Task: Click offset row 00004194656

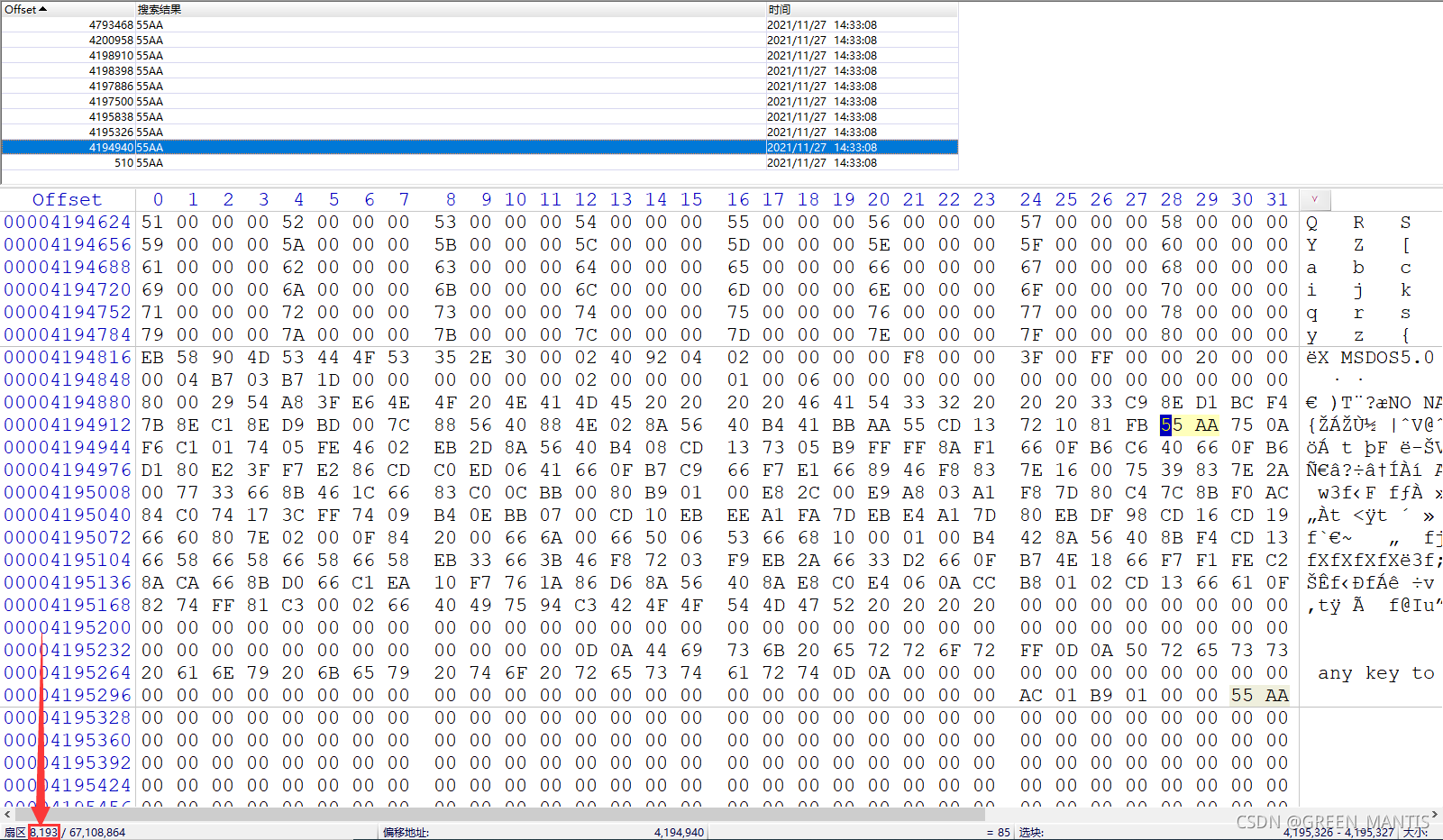Action: click(x=68, y=244)
